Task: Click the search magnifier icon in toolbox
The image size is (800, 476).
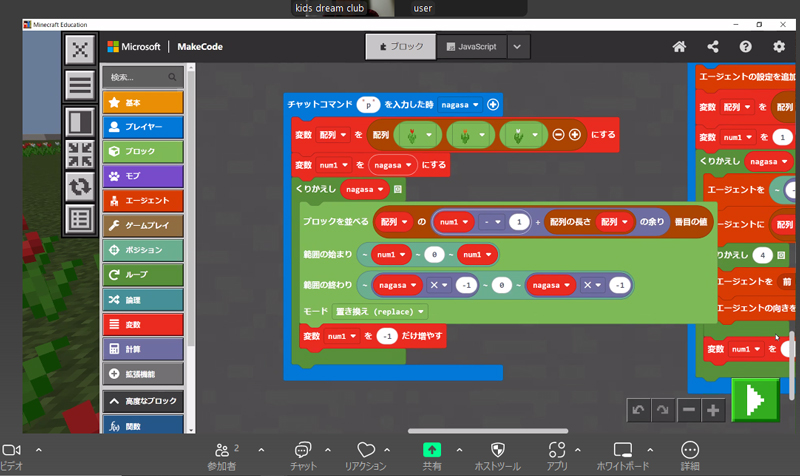Action: click(172, 77)
